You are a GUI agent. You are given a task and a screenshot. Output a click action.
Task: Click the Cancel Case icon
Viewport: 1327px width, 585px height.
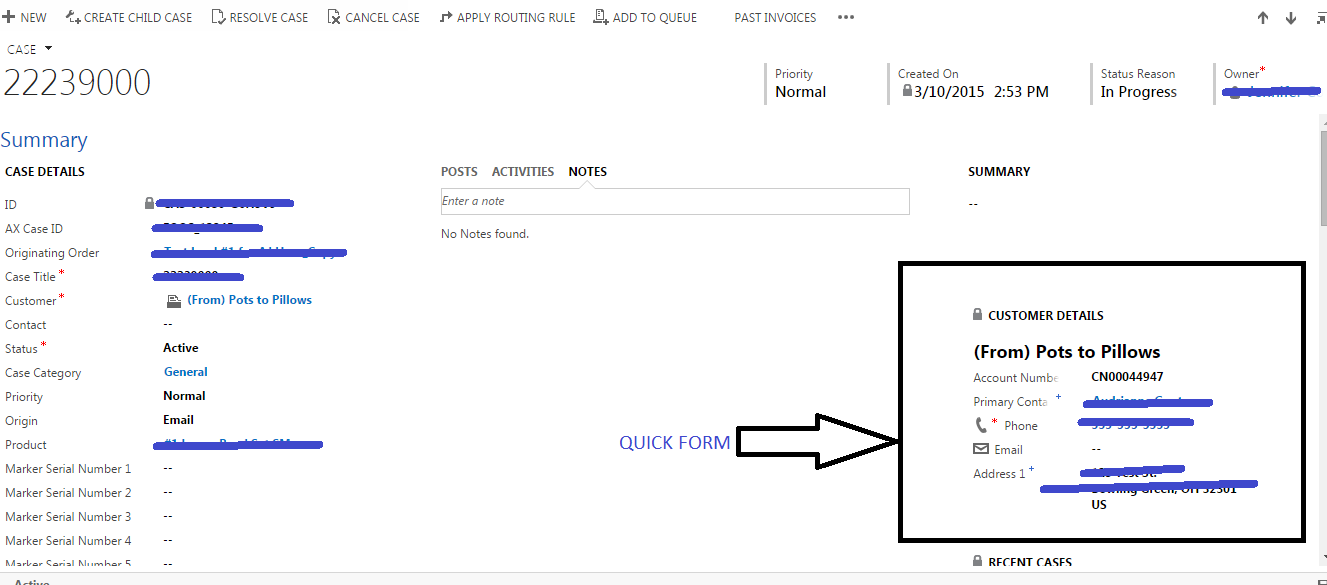coord(331,16)
